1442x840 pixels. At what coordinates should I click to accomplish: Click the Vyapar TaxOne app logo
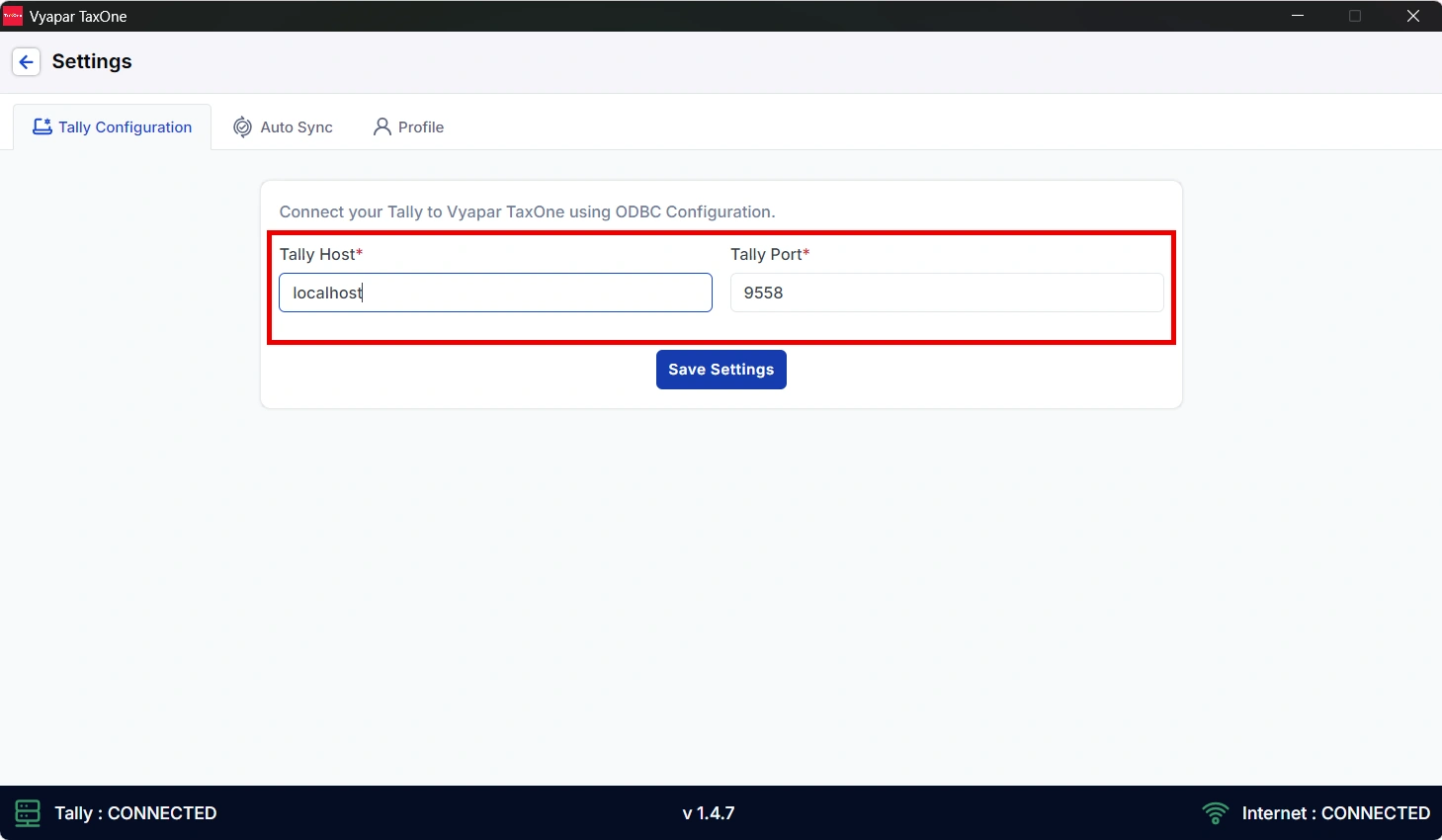coord(13,16)
